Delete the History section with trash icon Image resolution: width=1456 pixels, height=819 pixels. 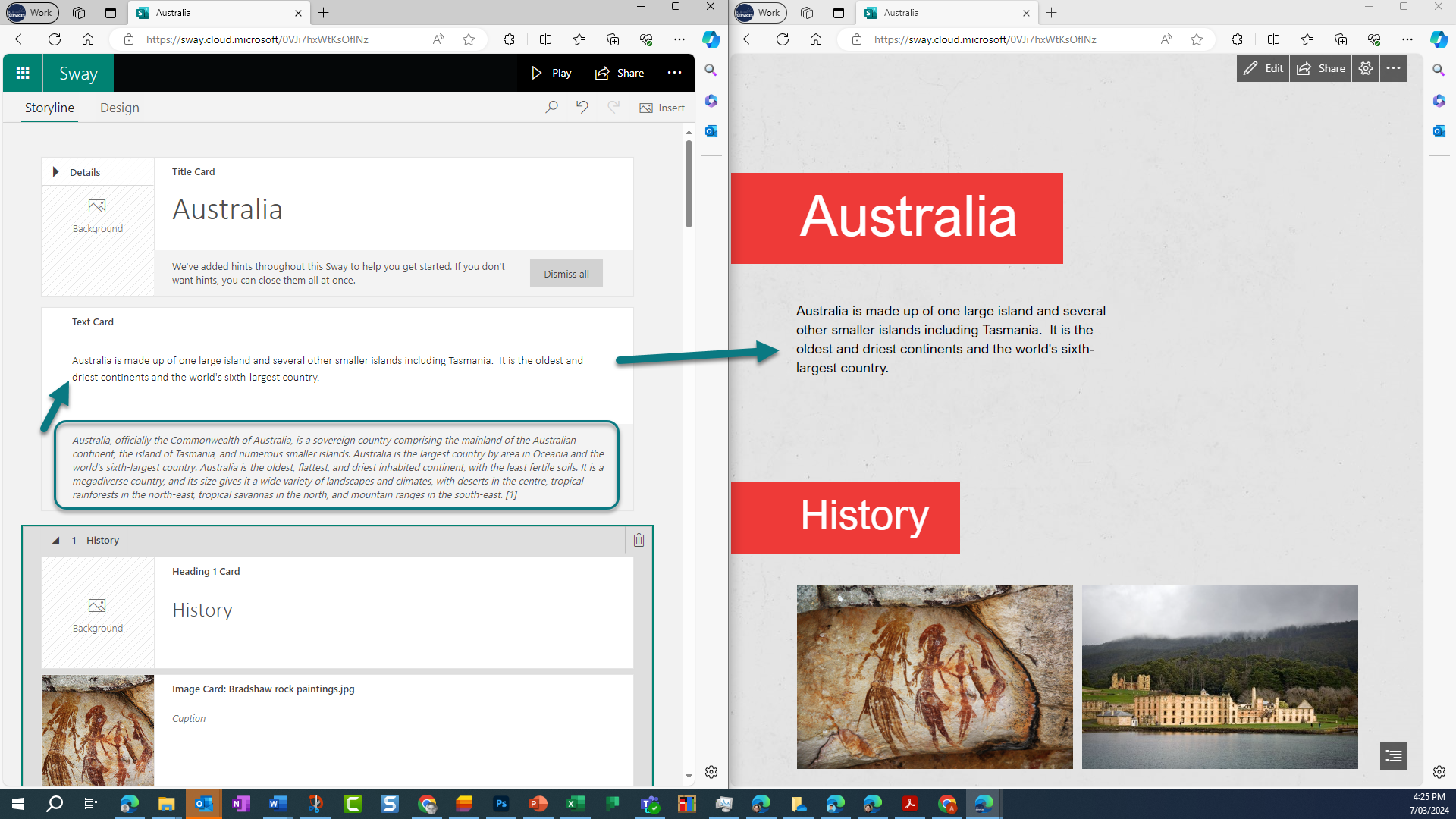(x=639, y=540)
